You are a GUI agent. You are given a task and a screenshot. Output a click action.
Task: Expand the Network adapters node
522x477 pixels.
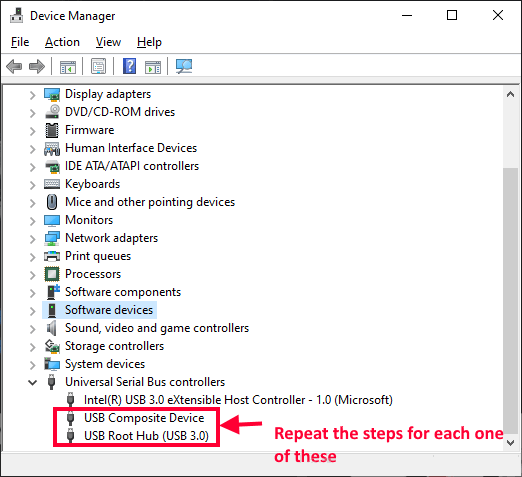(x=32, y=239)
